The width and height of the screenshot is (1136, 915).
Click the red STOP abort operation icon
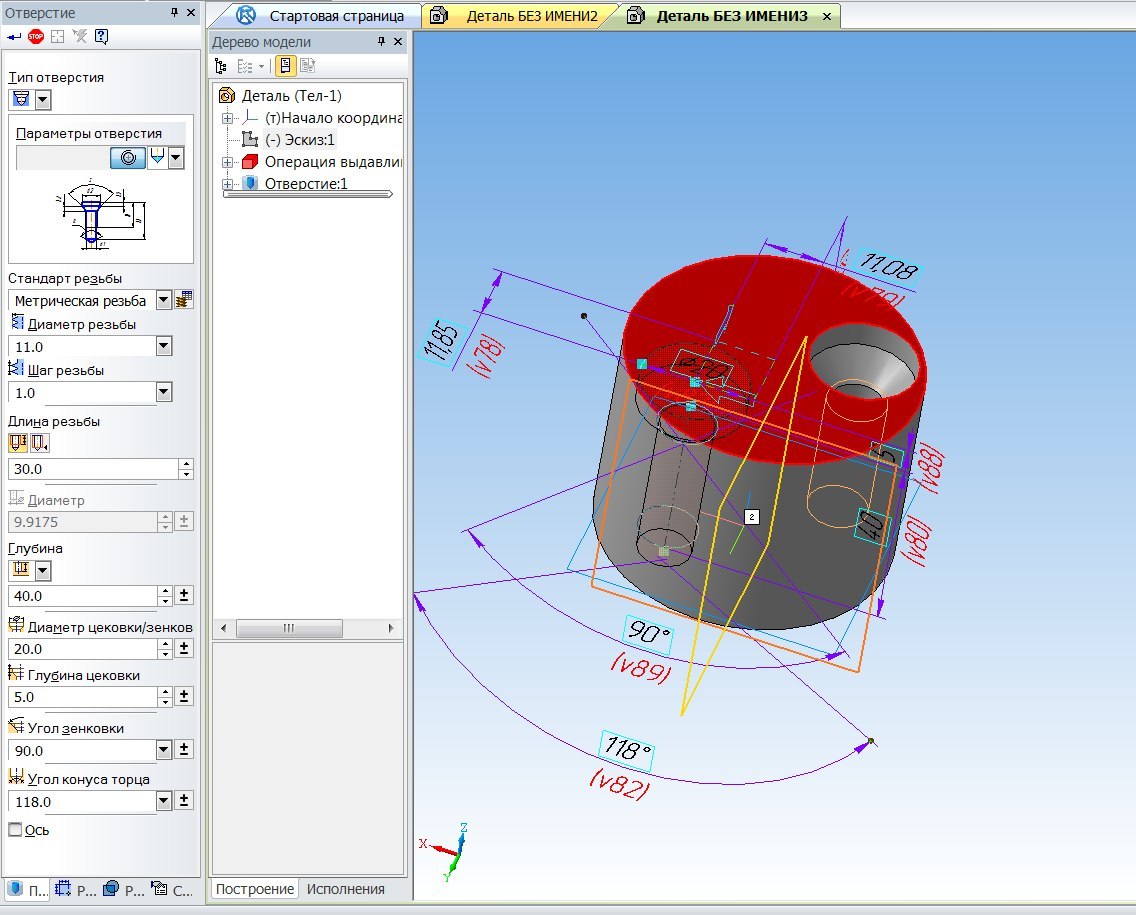(36, 37)
